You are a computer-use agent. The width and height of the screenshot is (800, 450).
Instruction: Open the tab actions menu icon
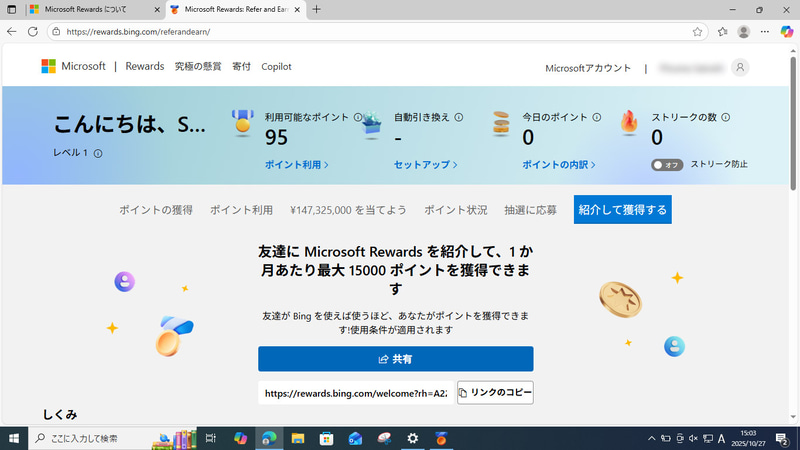pos(12,9)
